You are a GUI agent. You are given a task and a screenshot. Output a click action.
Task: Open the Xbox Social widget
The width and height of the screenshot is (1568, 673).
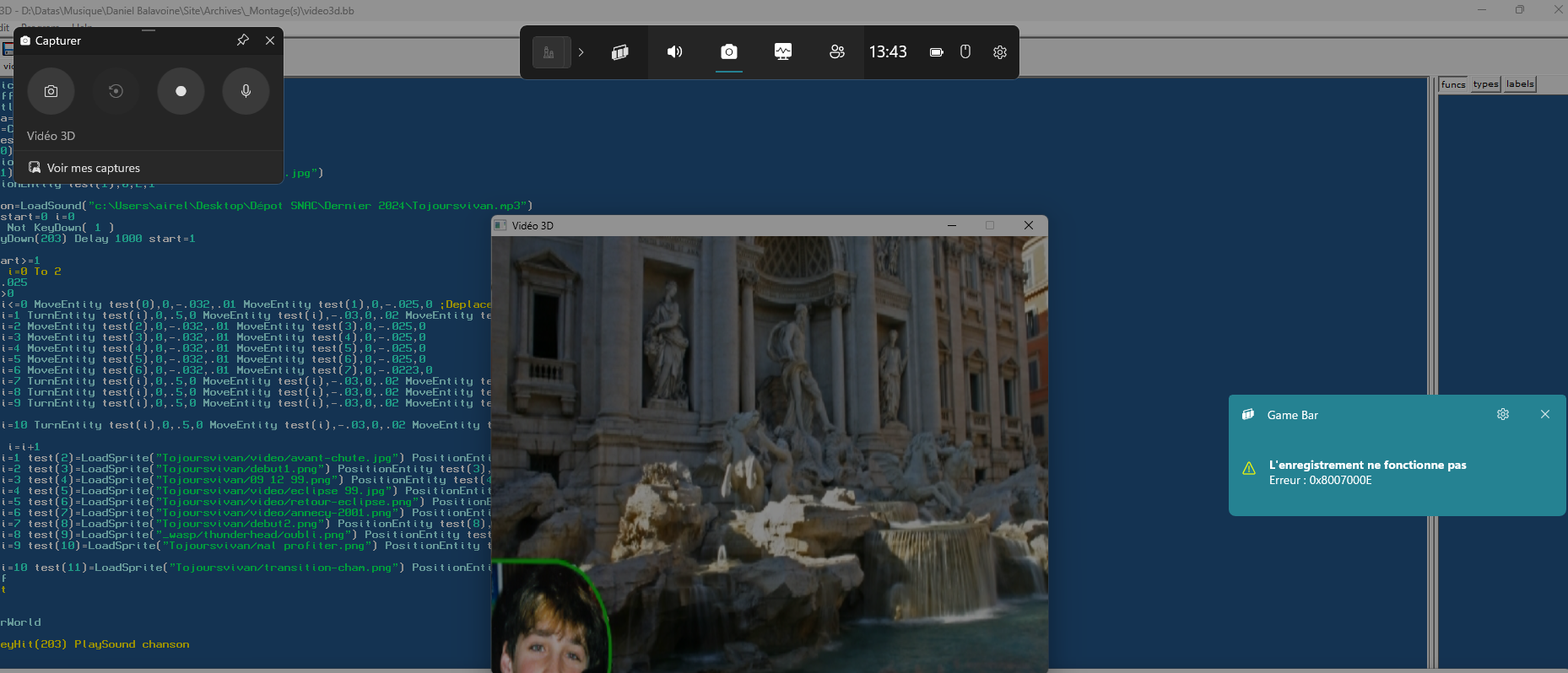pos(837,52)
